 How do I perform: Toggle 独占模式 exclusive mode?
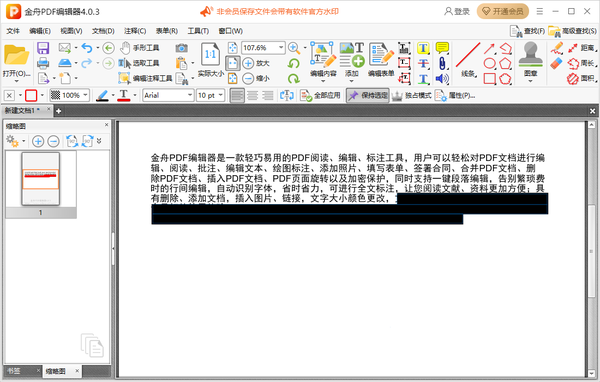click(x=412, y=95)
